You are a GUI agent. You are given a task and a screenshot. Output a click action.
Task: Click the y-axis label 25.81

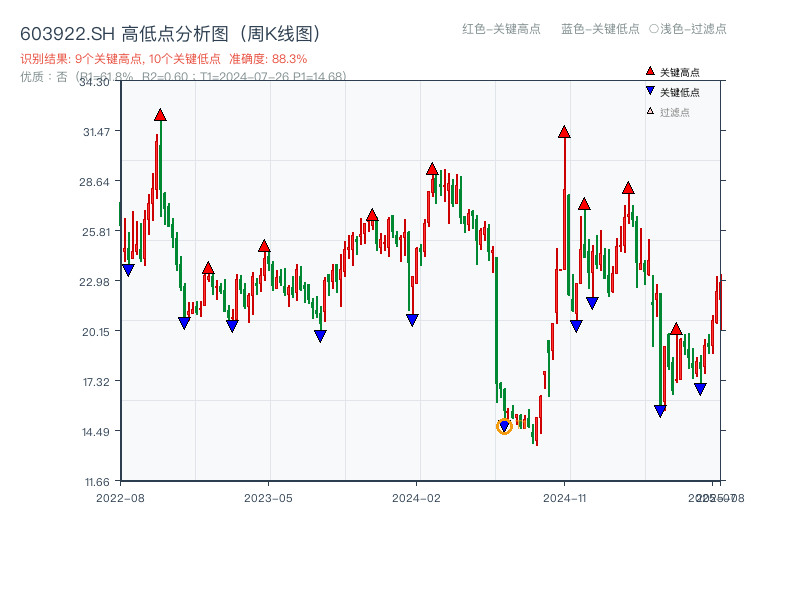coord(96,232)
